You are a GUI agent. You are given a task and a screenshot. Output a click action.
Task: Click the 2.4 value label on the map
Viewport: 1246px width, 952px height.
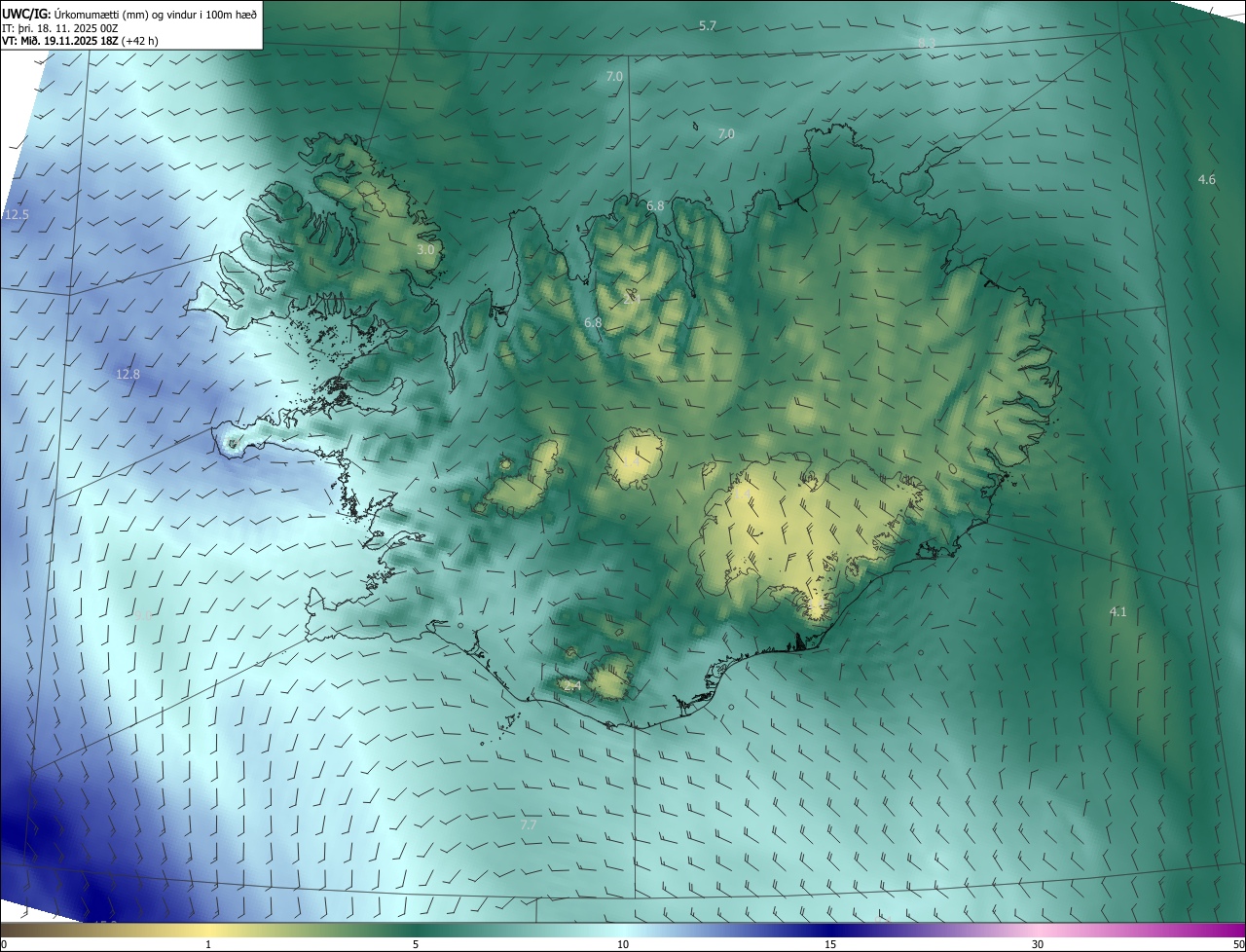[x=572, y=686]
